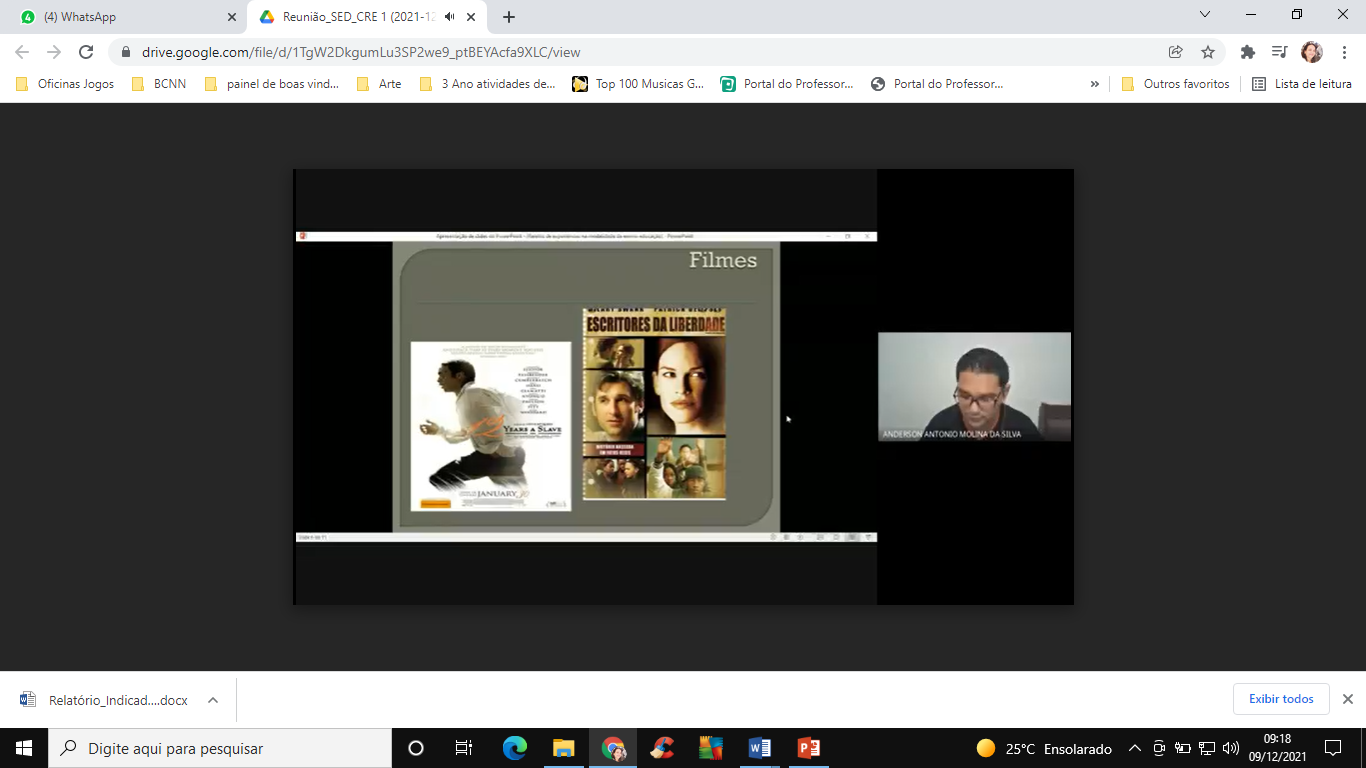Open PowerPoint from the taskbar
The height and width of the screenshot is (768, 1366).
[x=808, y=748]
